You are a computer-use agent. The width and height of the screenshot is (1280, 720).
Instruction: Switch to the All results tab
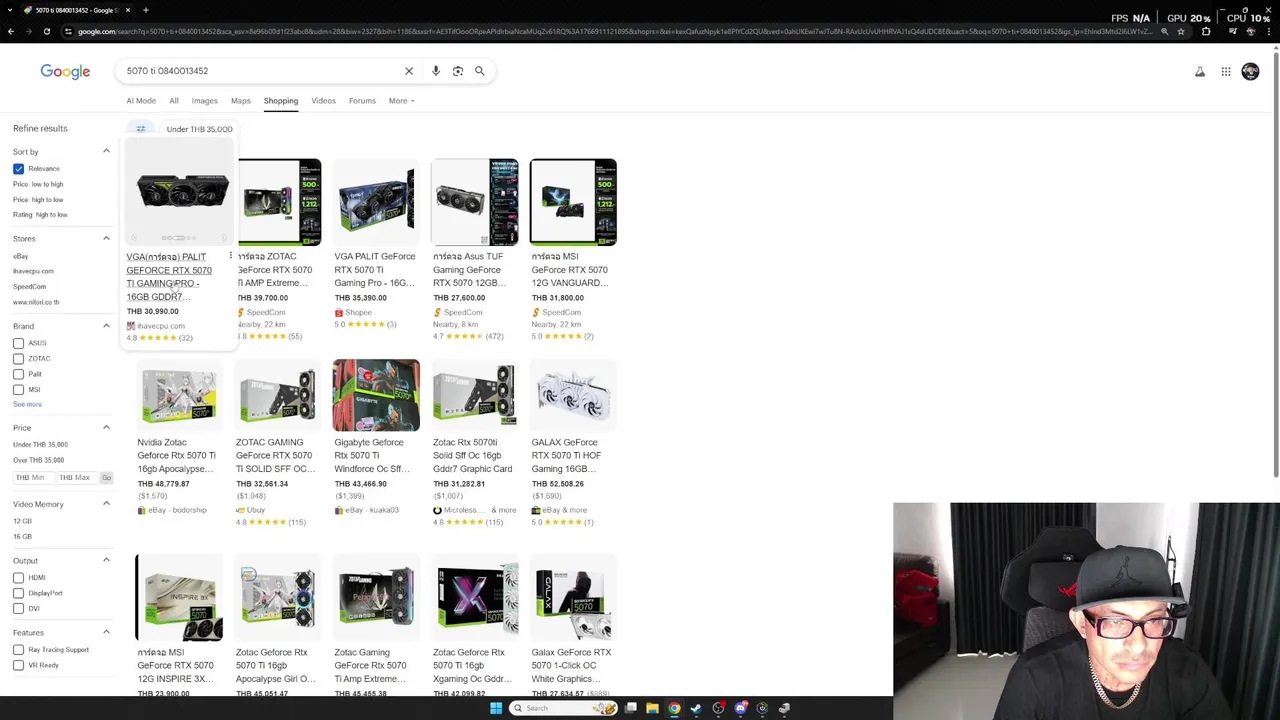(174, 101)
